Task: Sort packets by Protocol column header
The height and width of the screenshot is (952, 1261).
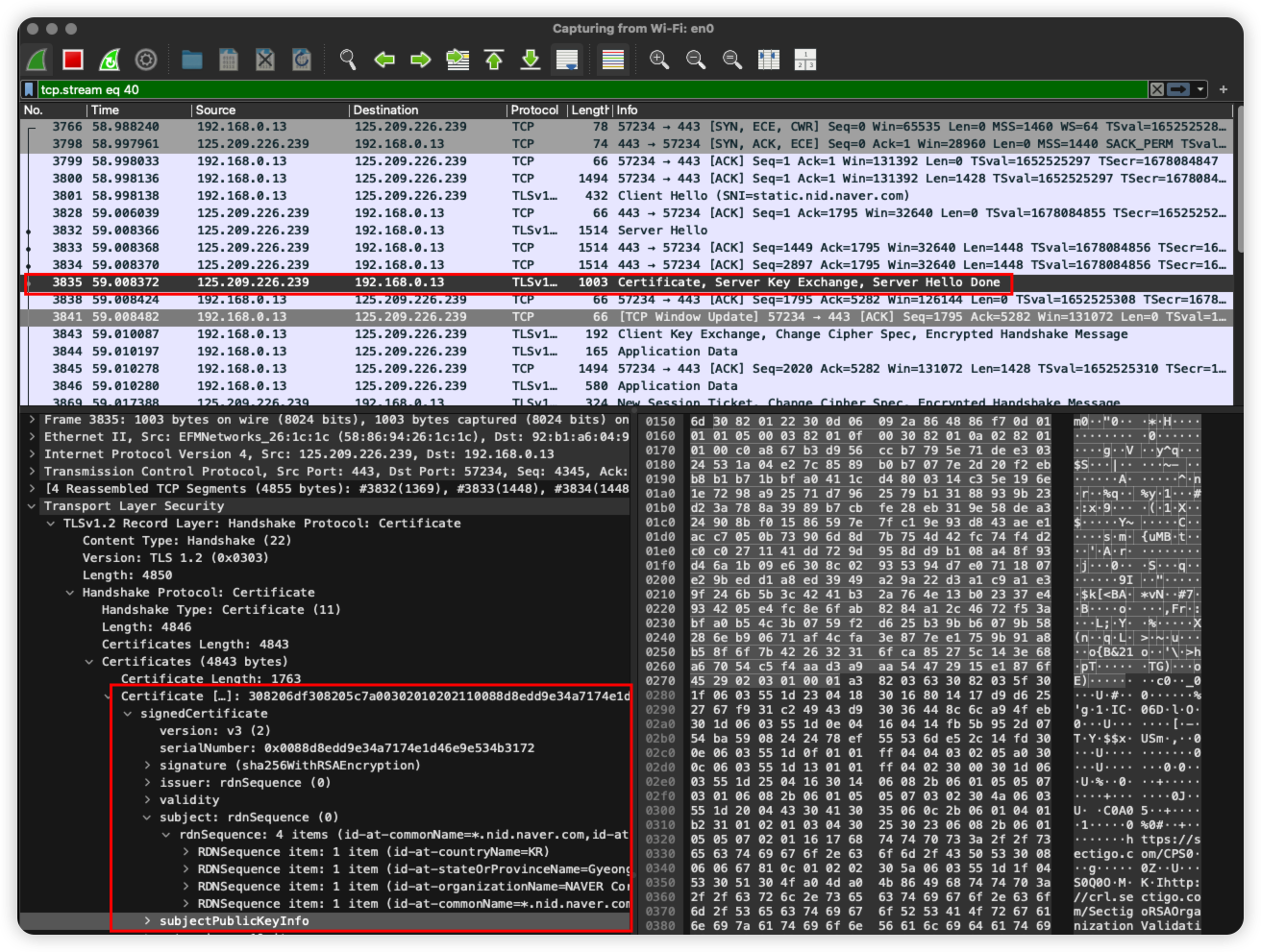Action: pyautogui.click(x=534, y=110)
